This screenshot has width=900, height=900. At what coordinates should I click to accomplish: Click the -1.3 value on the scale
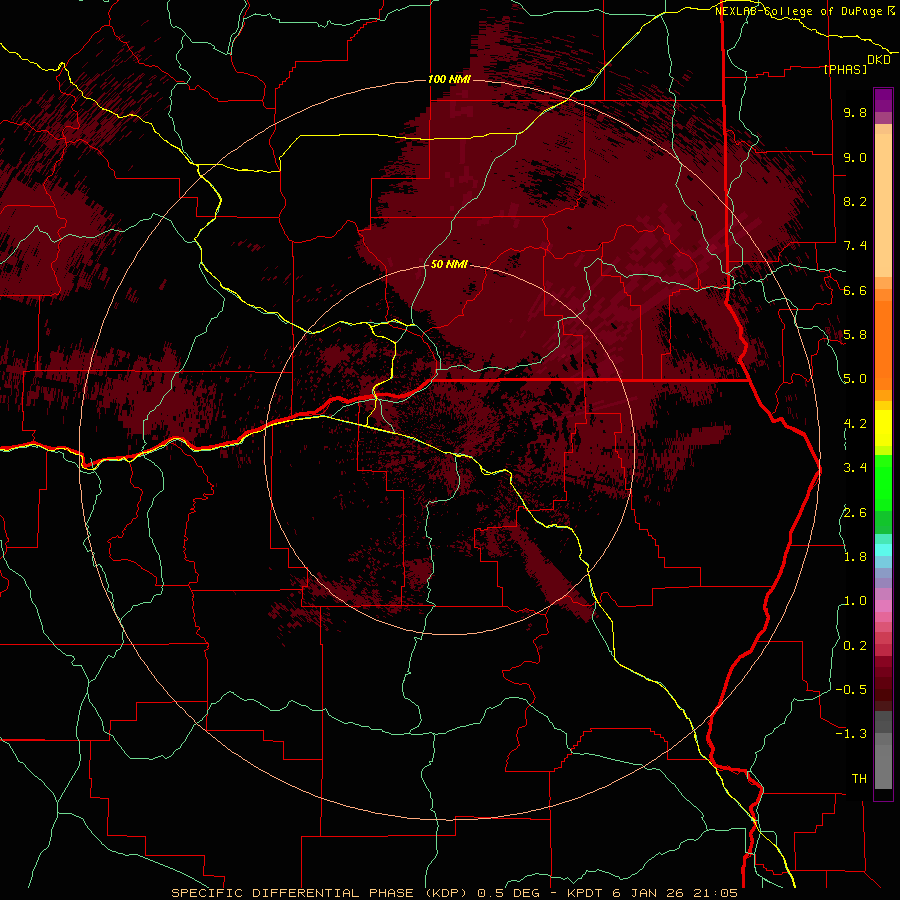[x=851, y=734]
